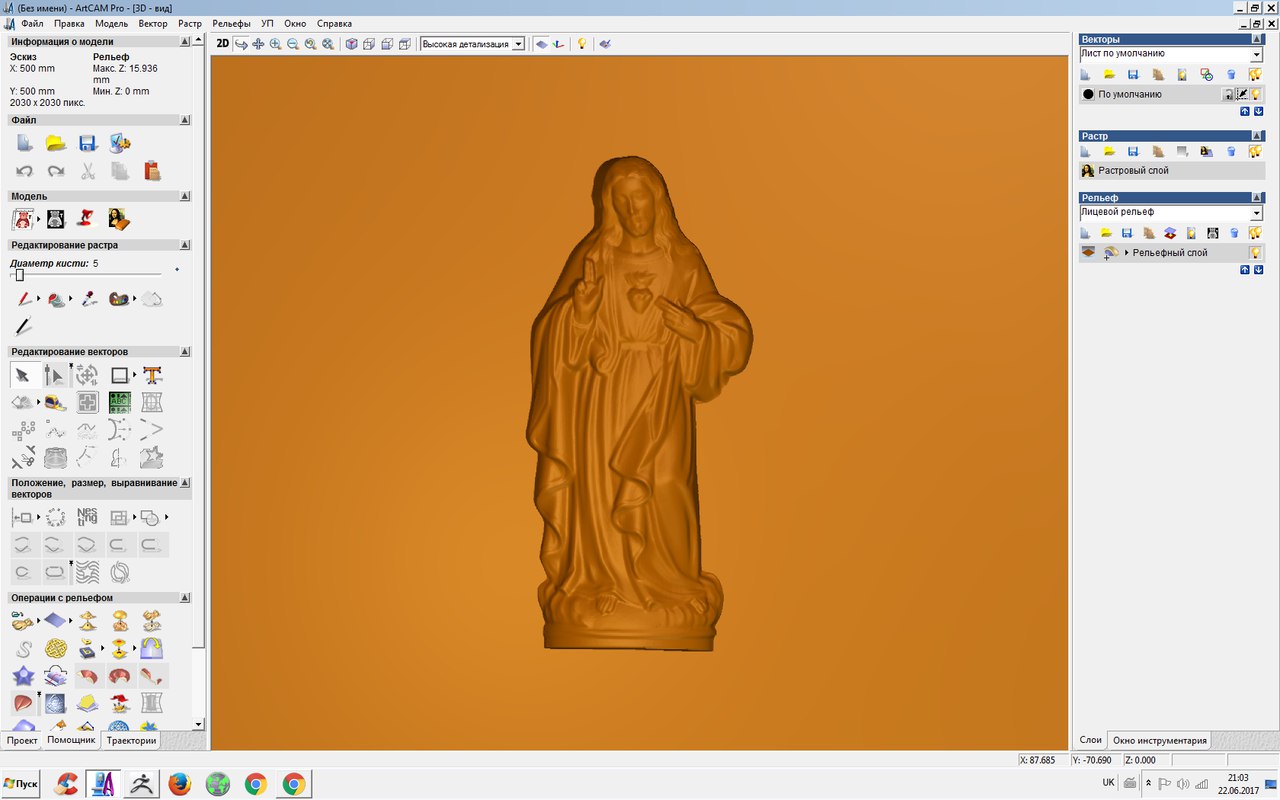The width and height of the screenshot is (1280, 800).
Task: Collapse the Информация о модели section
Action: tap(185, 42)
